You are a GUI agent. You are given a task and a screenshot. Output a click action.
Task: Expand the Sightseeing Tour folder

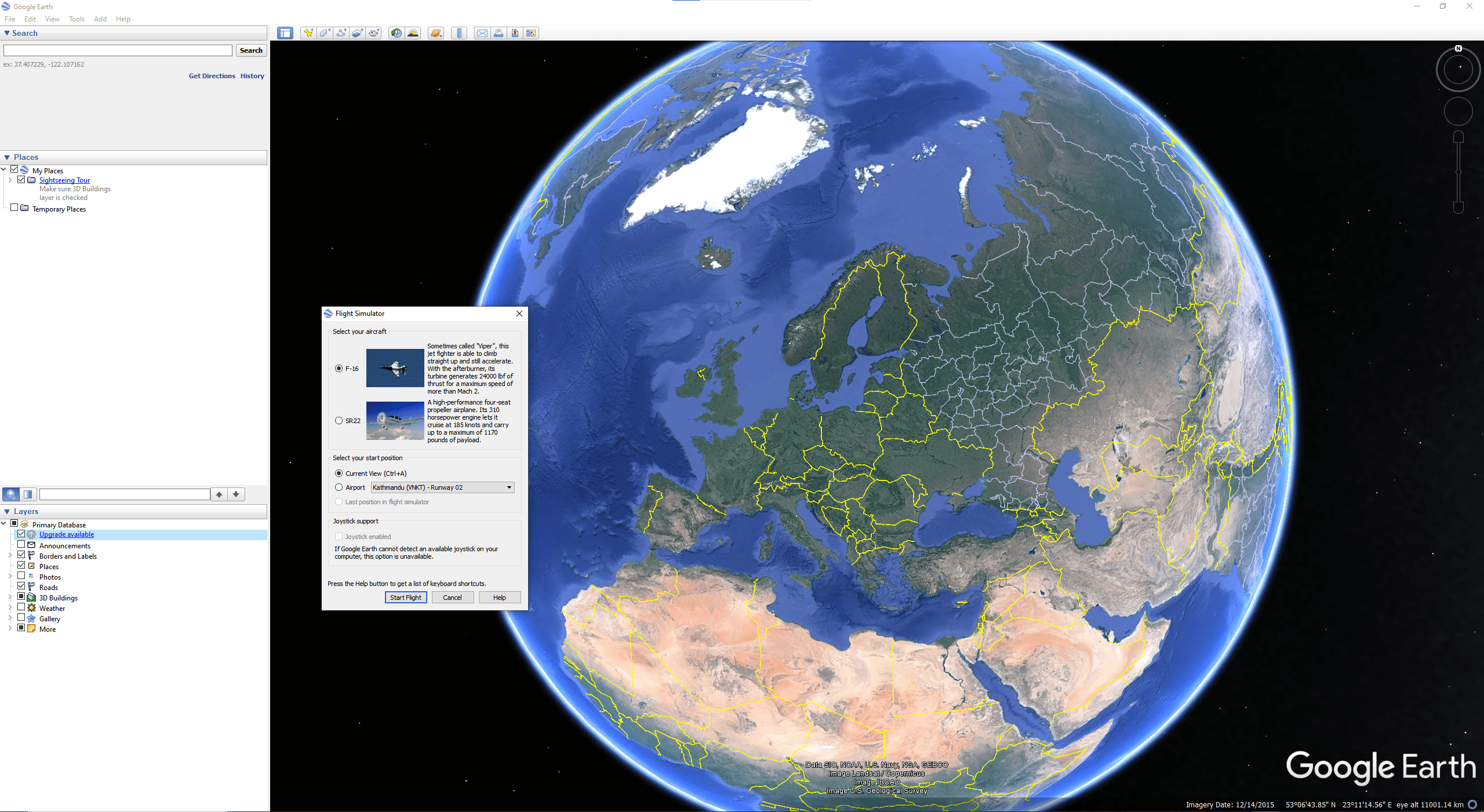coord(10,180)
